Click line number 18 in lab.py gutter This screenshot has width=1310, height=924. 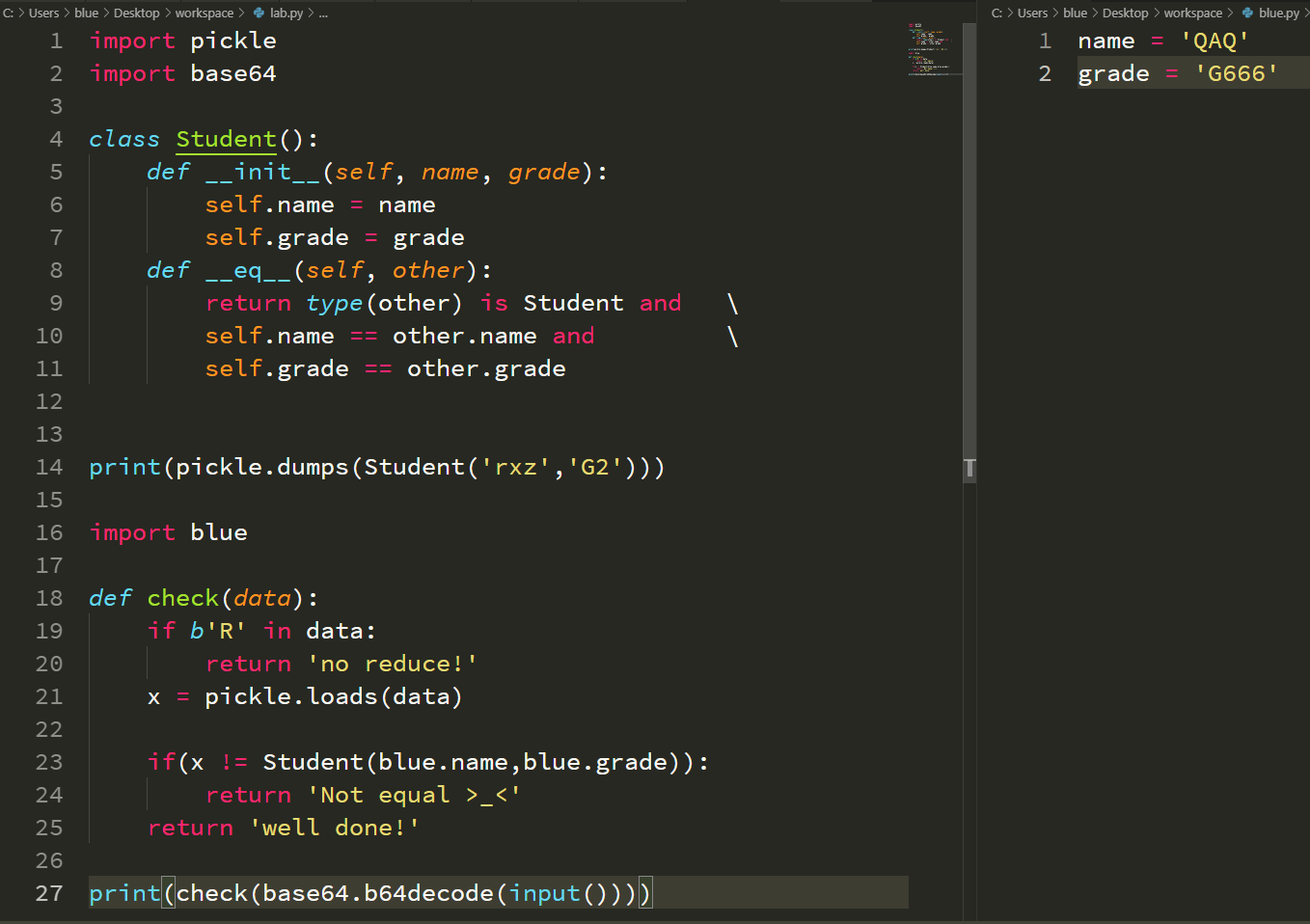(49, 598)
